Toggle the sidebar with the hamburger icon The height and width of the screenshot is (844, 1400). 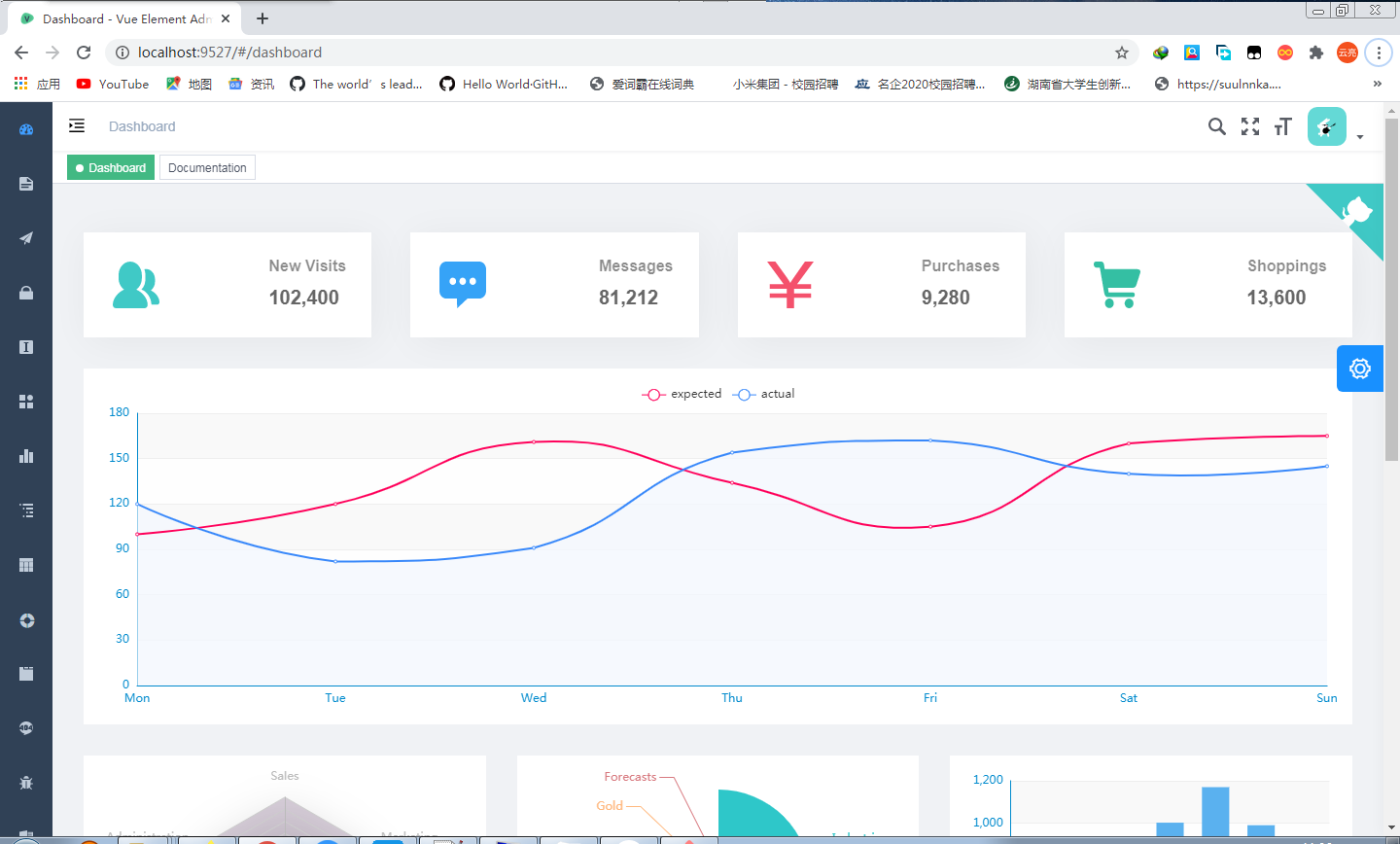(x=77, y=126)
